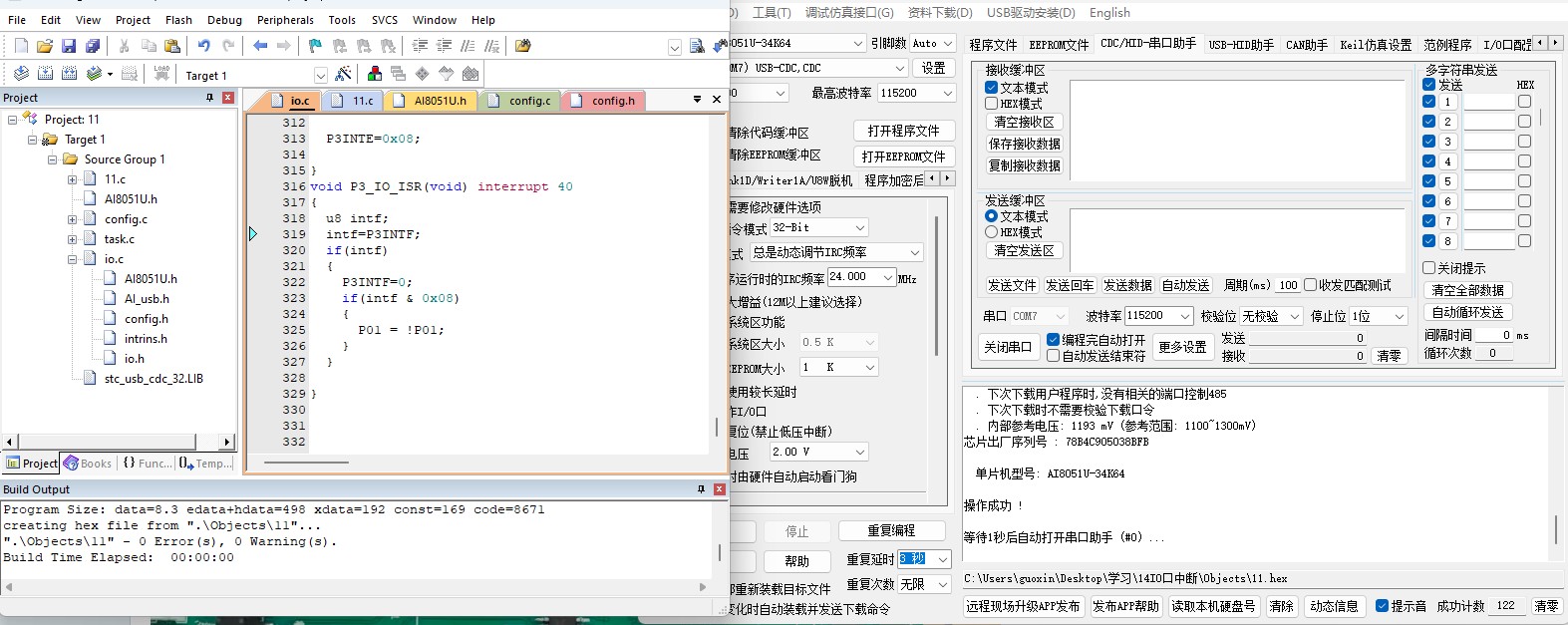Screen dimensions: 1568x625
Task: Click the Build target icon
Action: pyautogui.click(x=45, y=74)
